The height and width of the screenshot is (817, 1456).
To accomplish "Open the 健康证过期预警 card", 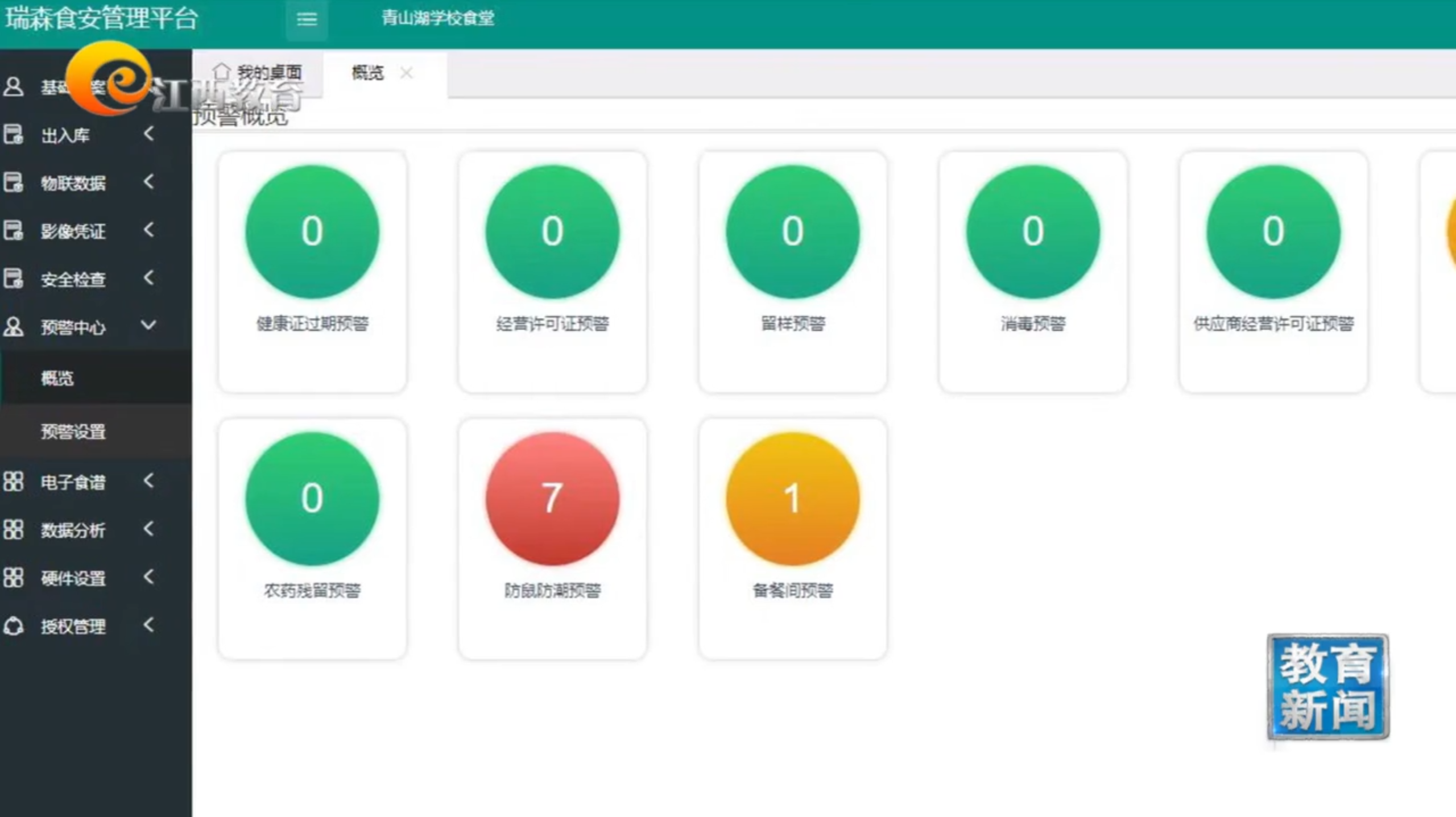I will [312, 272].
